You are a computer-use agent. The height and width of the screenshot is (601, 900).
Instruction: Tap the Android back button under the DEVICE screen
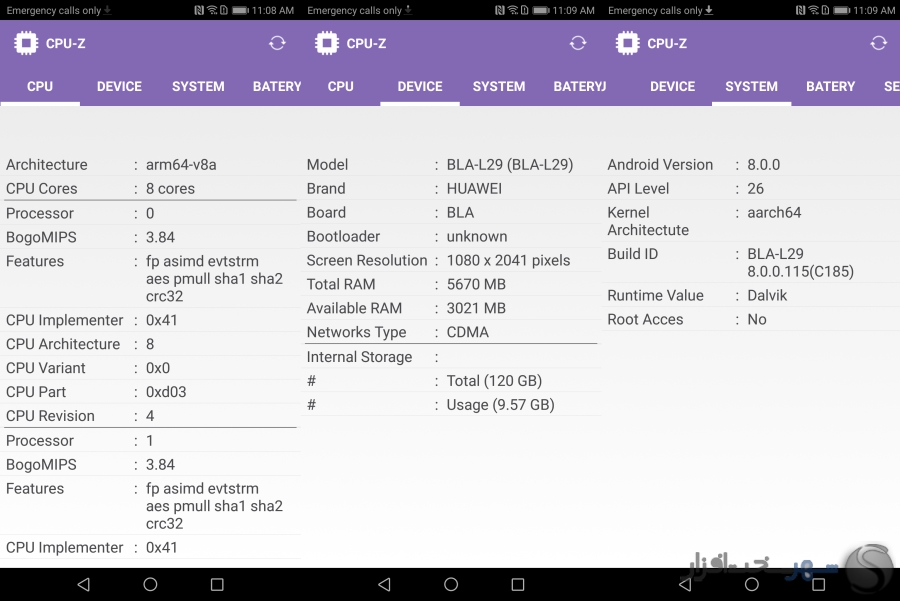(x=385, y=584)
